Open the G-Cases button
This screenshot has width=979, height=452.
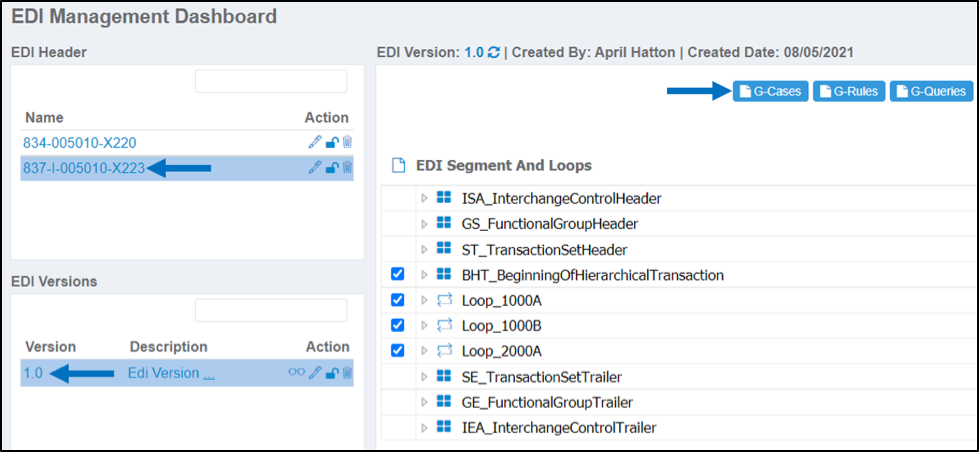pyautogui.click(x=771, y=91)
